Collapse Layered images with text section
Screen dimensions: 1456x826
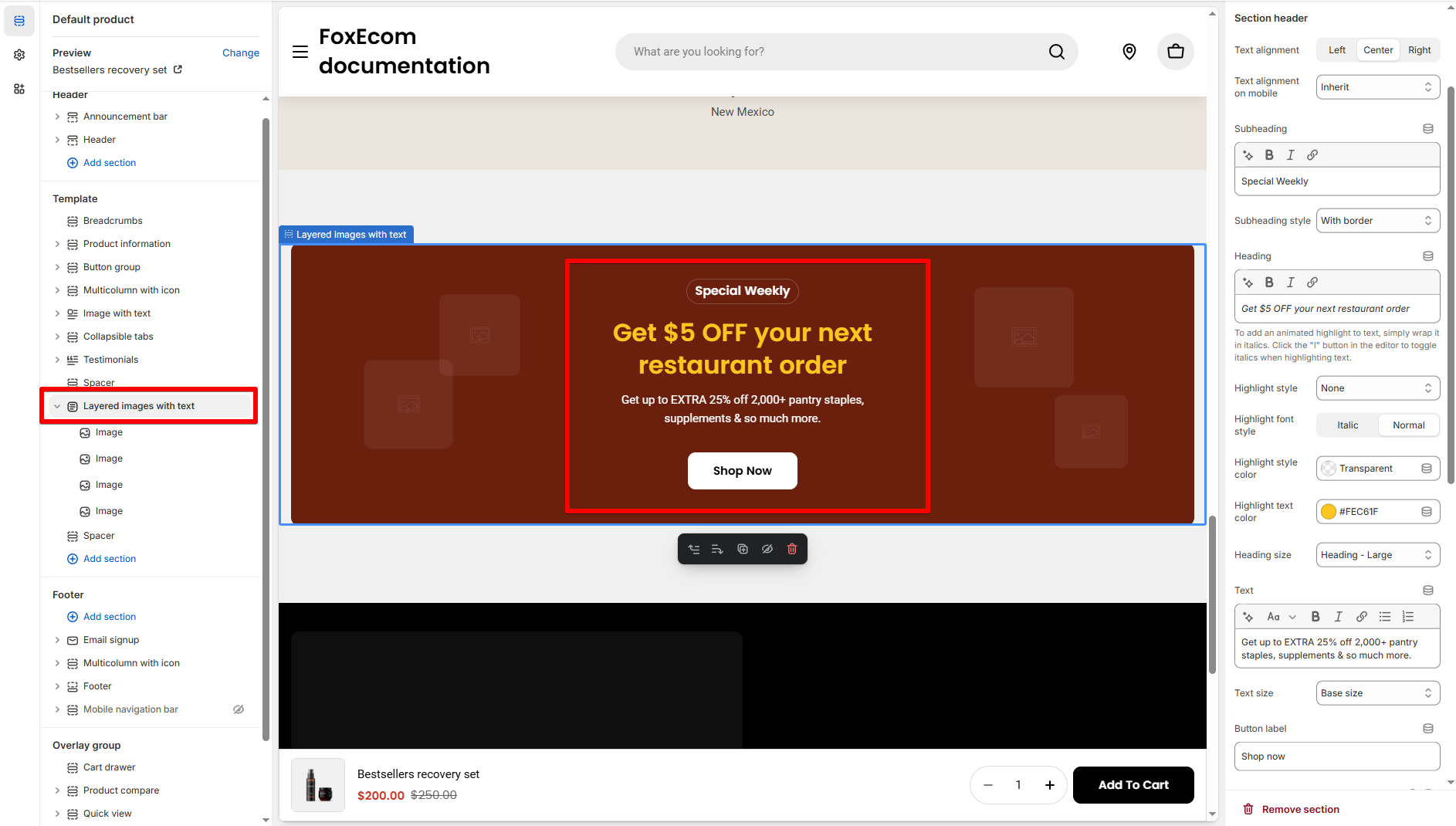pos(57,406)
